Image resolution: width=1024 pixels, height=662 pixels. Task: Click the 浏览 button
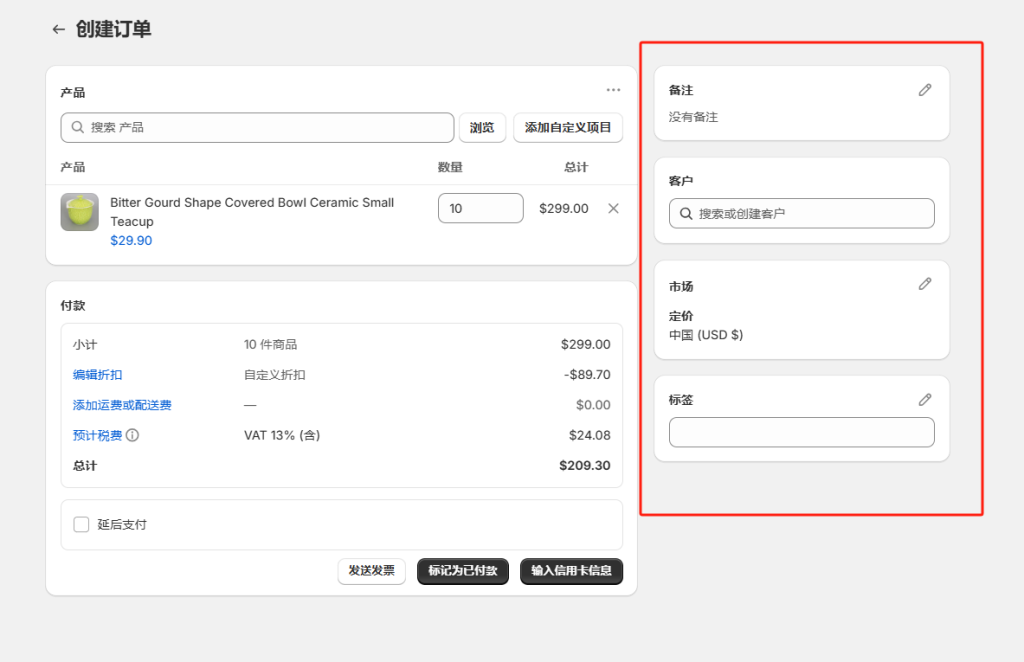point(482,127)
